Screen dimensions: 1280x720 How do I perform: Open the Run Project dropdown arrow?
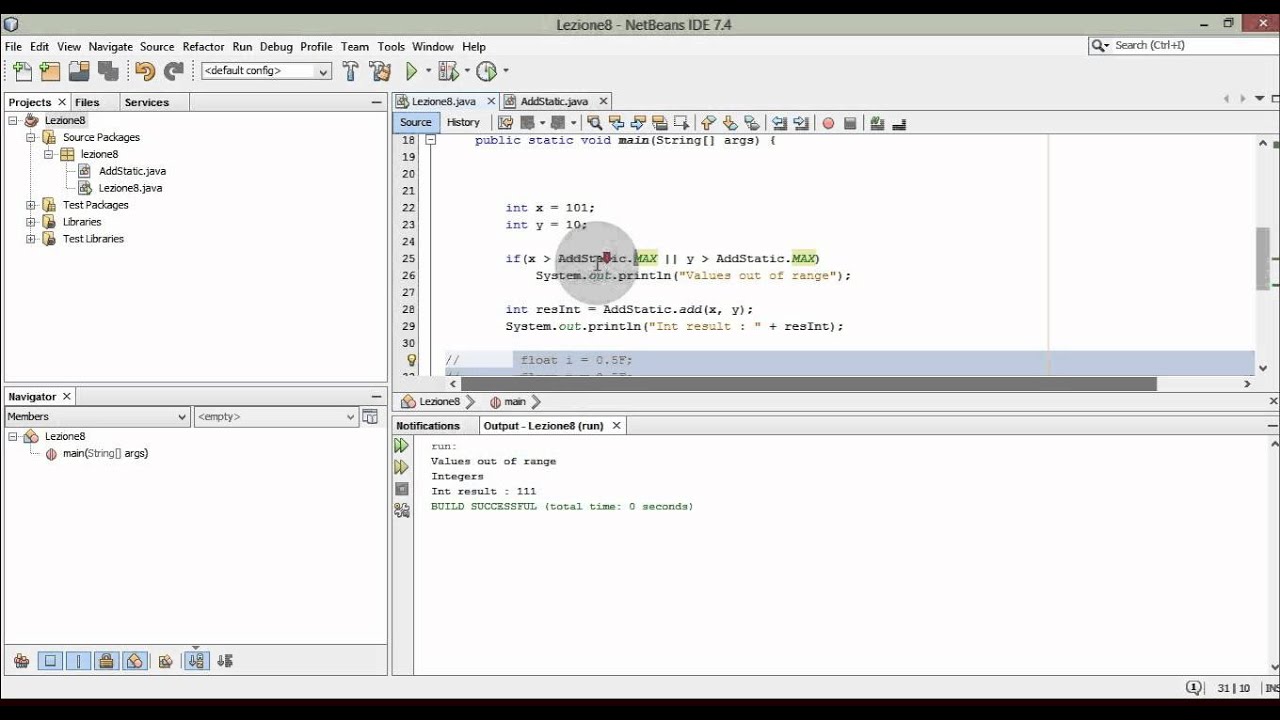coord(428,71)
